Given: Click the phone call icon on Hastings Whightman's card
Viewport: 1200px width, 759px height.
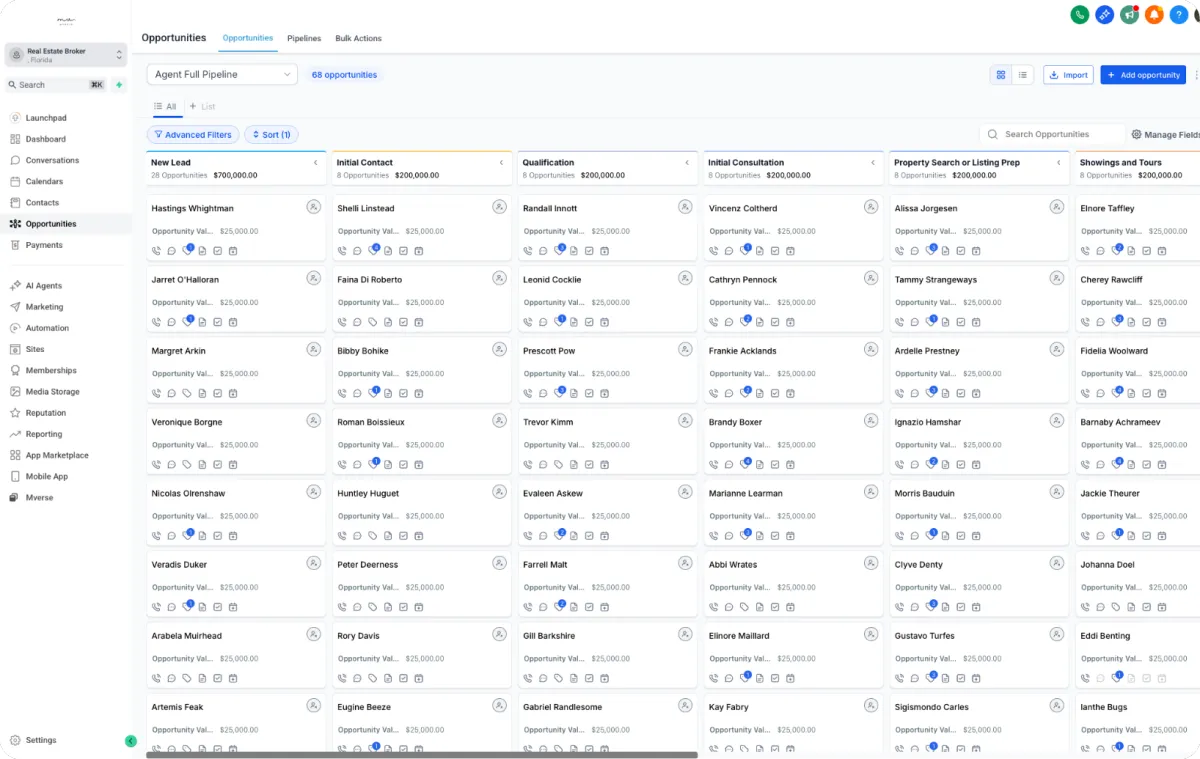Looking at the screenshot, I should [157, 251].
